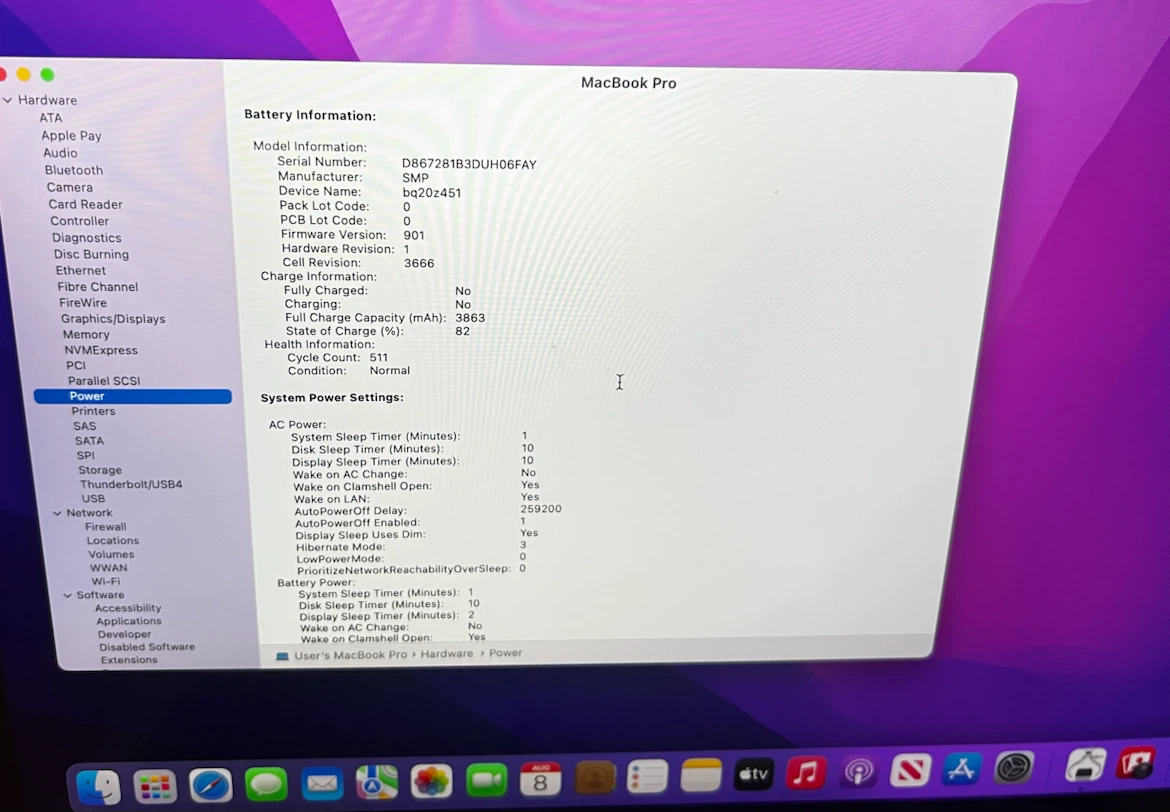The width and height of the screenshot is (1170, 812).
Task: Select Wi-Fi under Network
Action: pyautogui.click(x=105, y=581)
